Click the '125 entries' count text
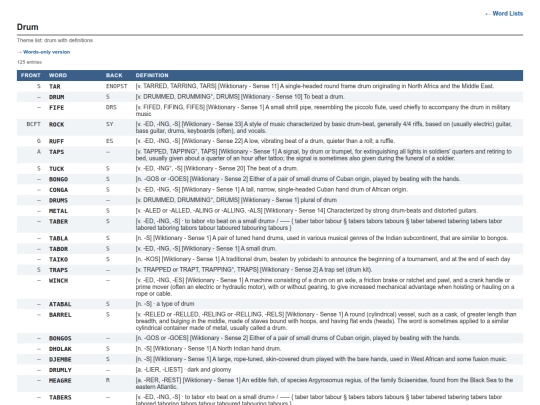This screenshot has width=540, height=405. pos(29,62)
